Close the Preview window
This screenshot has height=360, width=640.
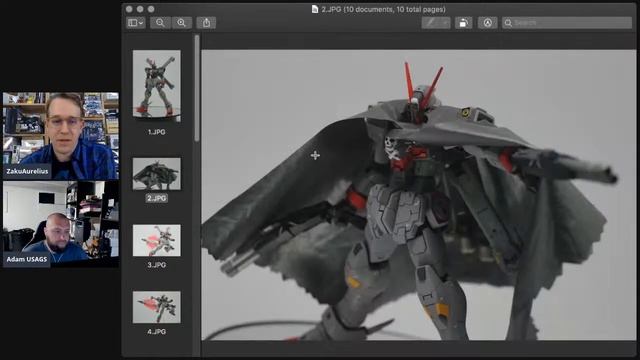click(x=129, y=9)
